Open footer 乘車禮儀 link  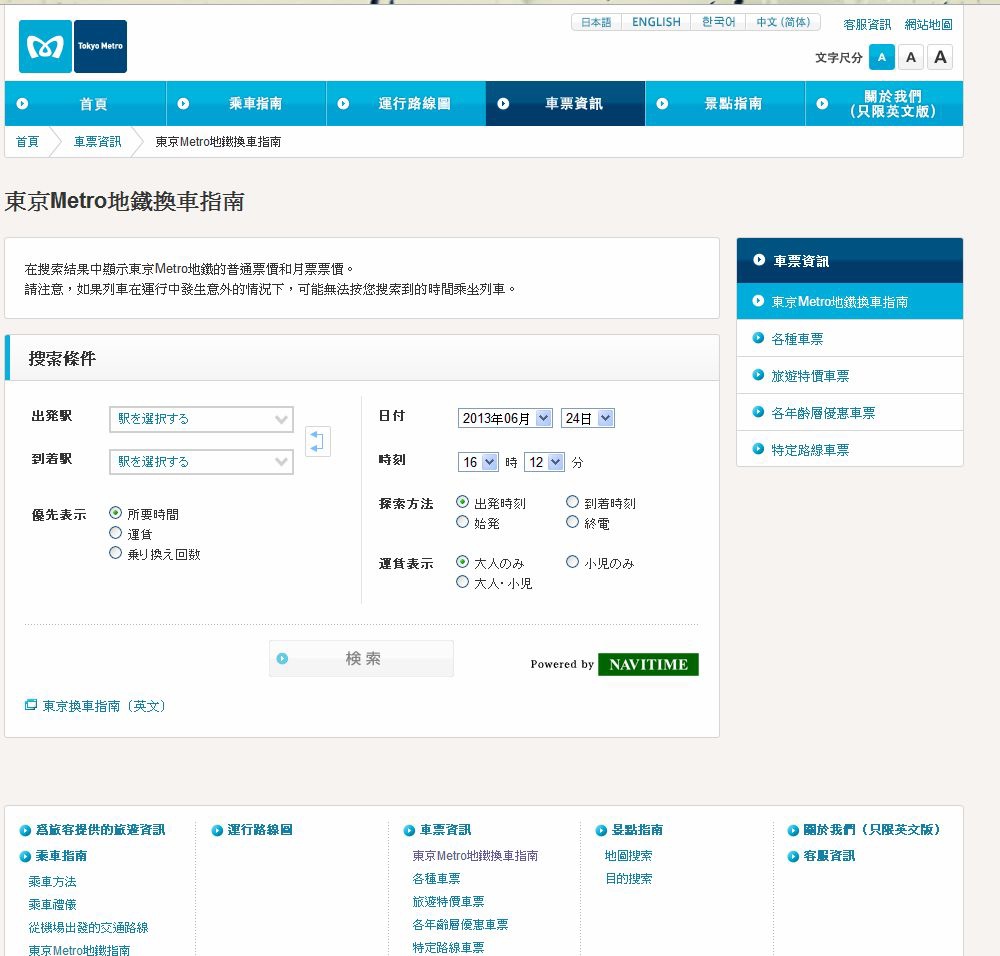pyautogui.click(x=52, y=904)
